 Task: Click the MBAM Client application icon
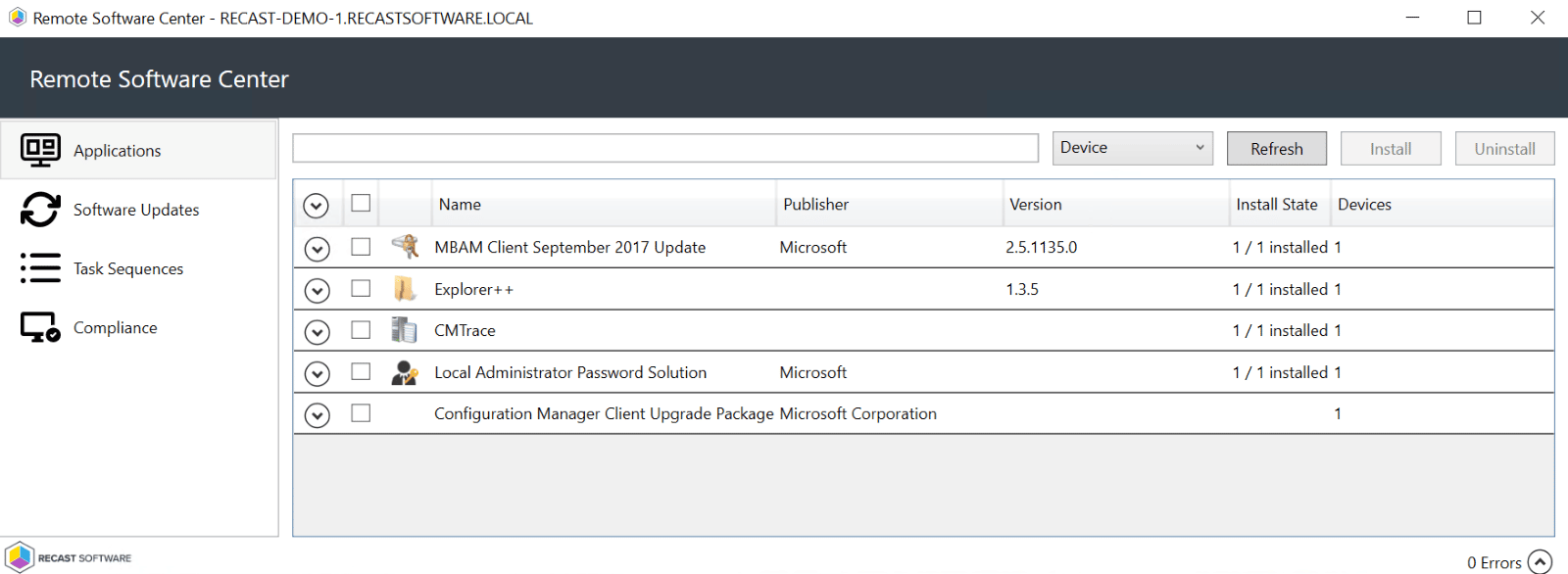click(405, 247)
